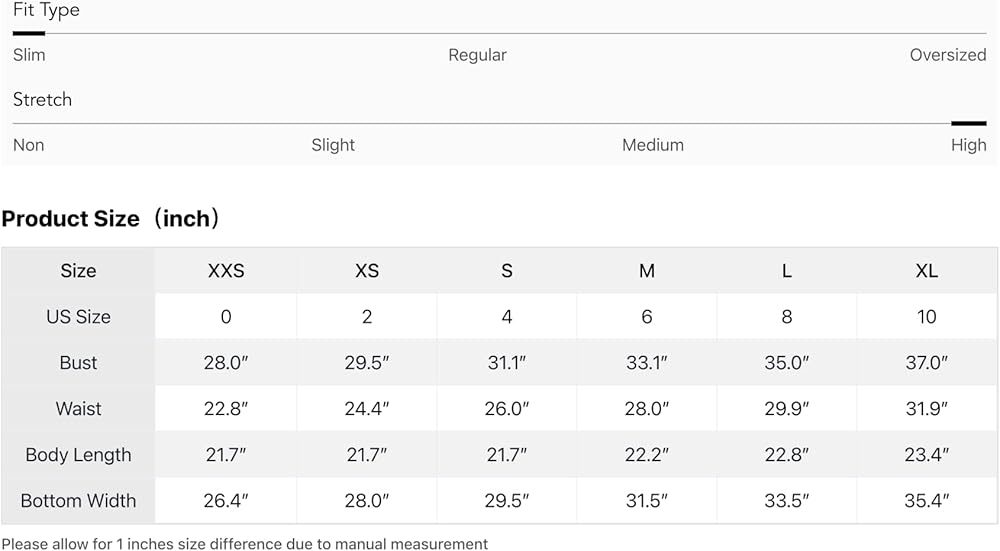Screen dimensions: 1000x551
Task: Click the Waist row label
Action: (x=78, y=409)
